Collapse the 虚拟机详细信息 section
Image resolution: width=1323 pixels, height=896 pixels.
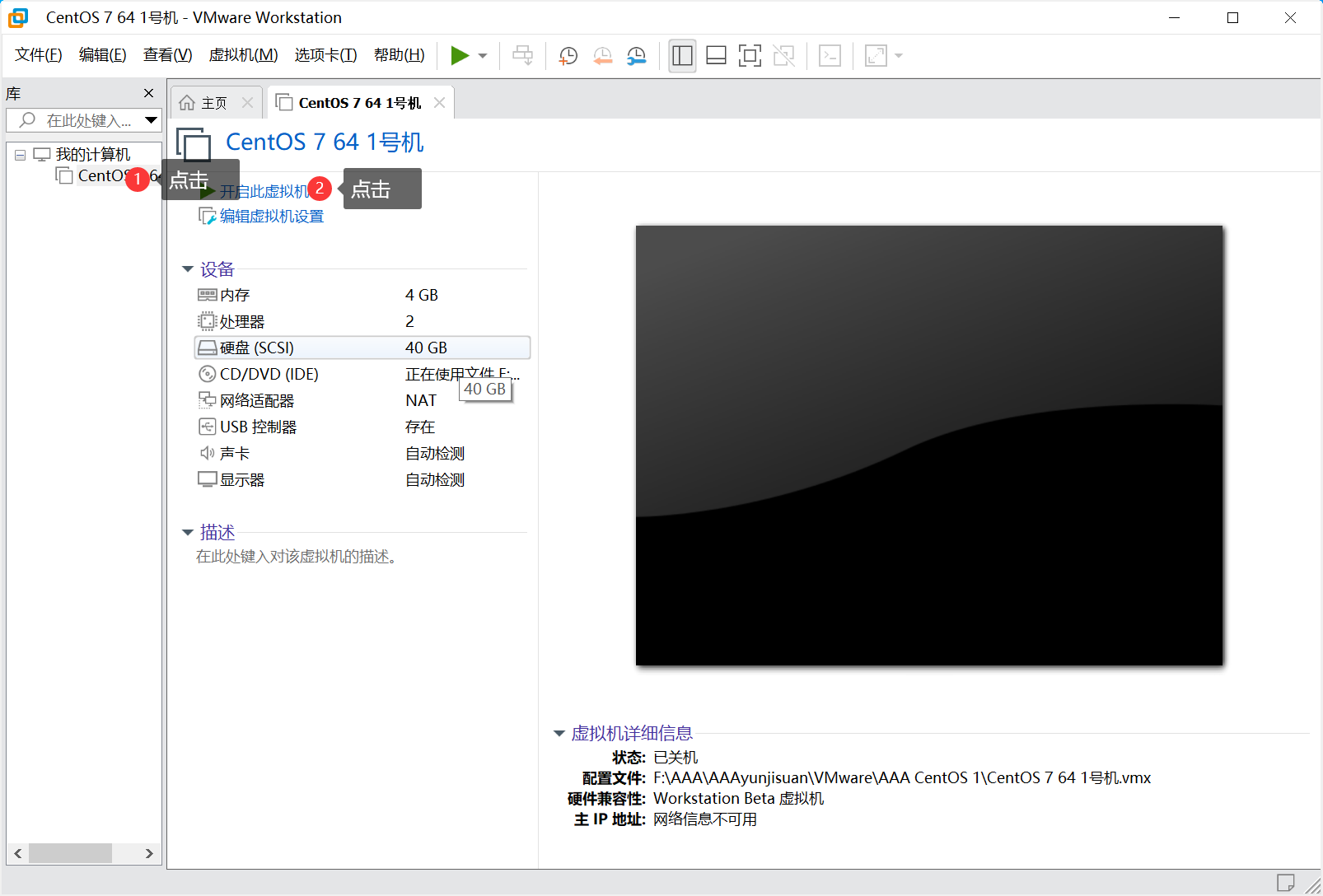559,734
